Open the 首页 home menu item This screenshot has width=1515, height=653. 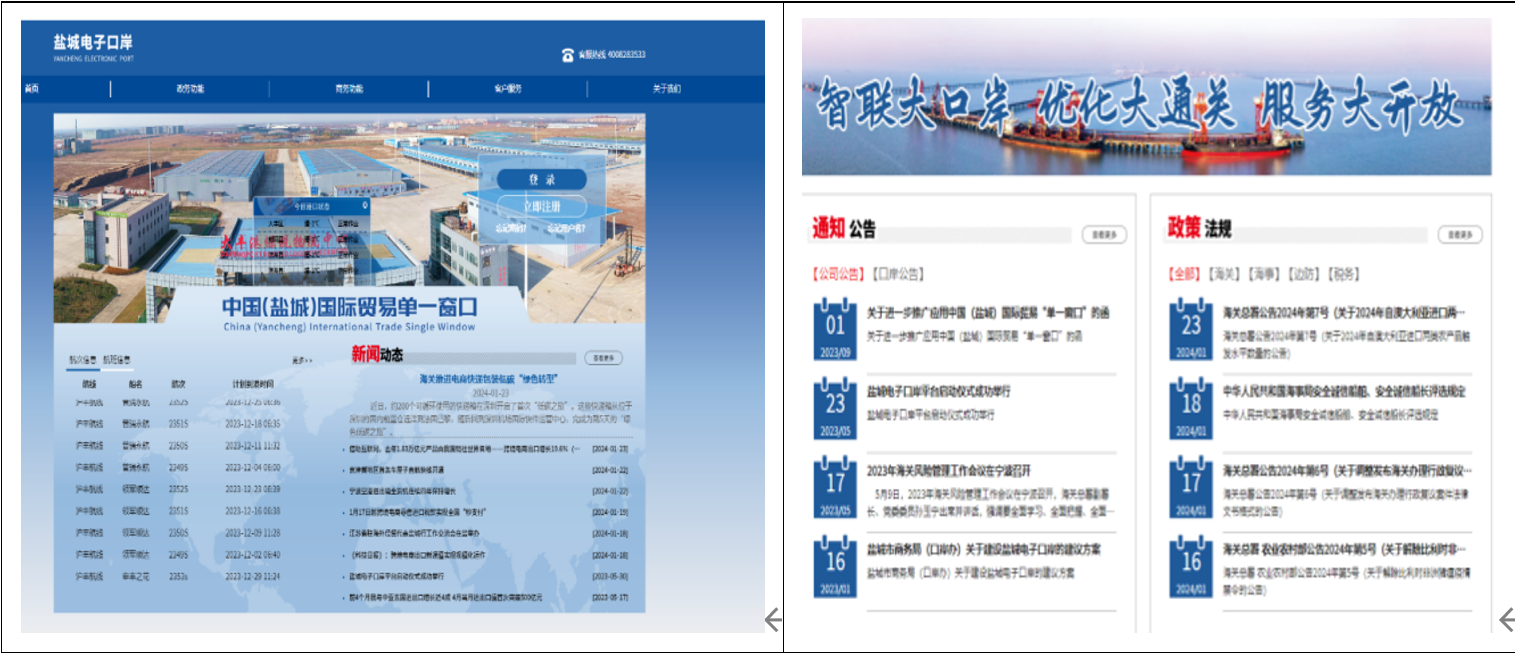coord(32,89)
